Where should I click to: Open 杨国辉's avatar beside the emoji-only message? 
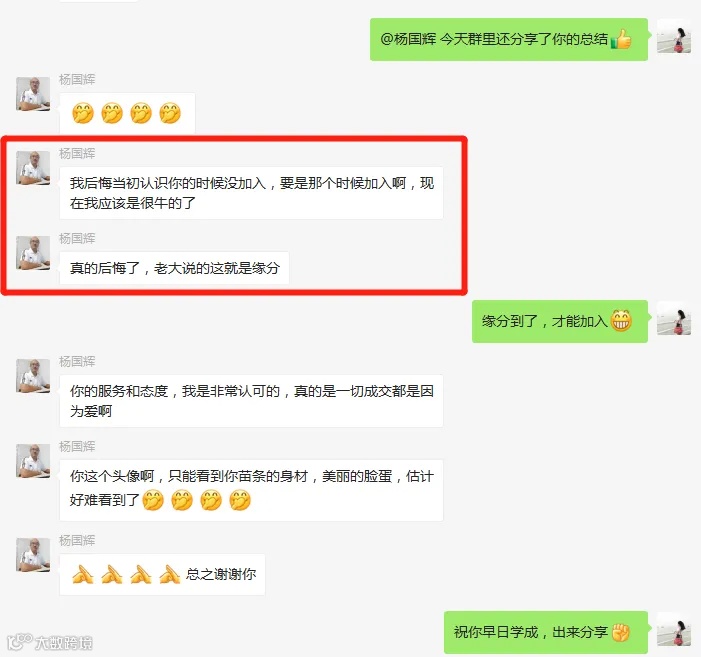click(x=33, y=94)
